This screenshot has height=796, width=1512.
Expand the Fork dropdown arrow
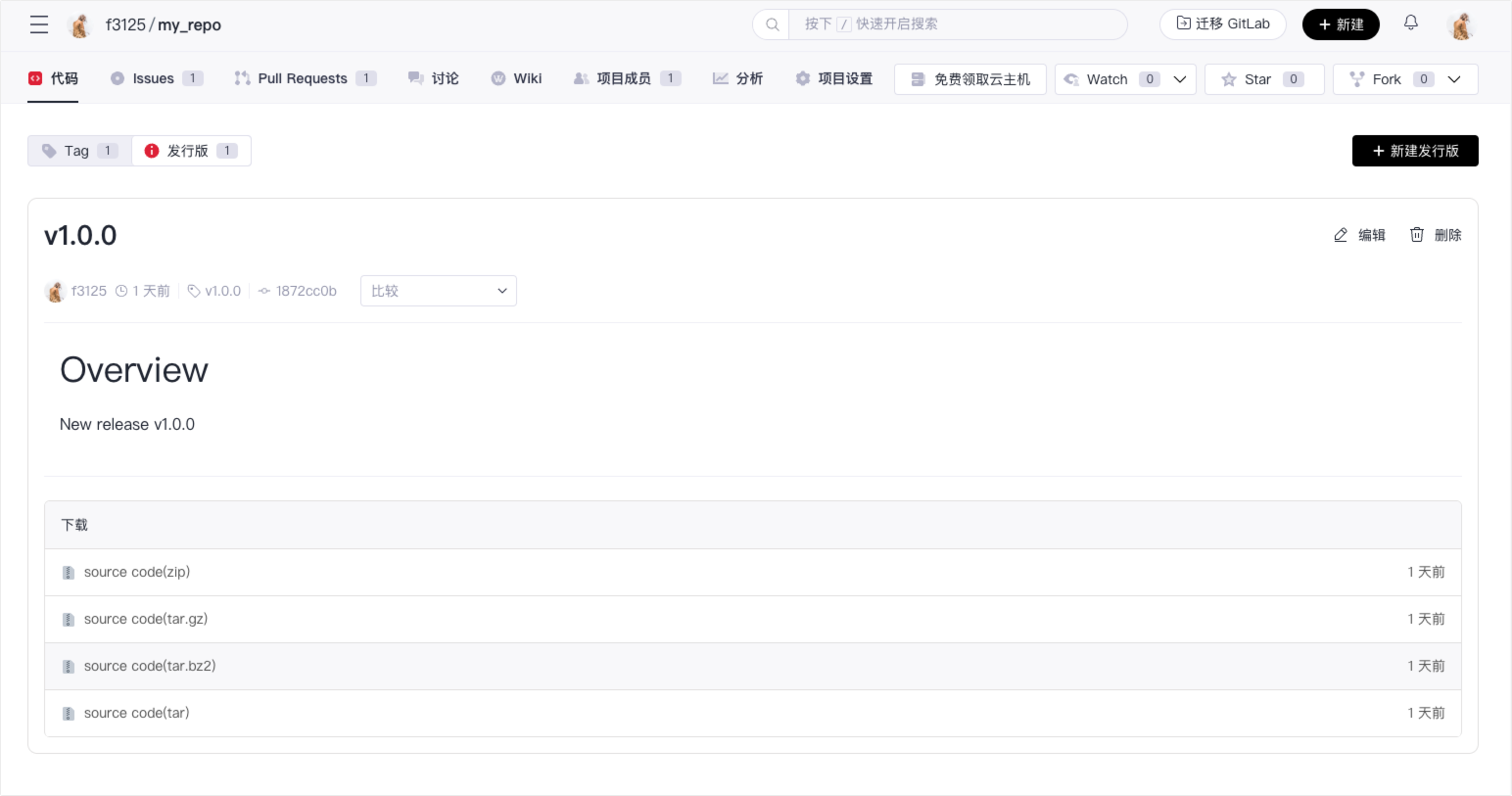coord(1454,79)
